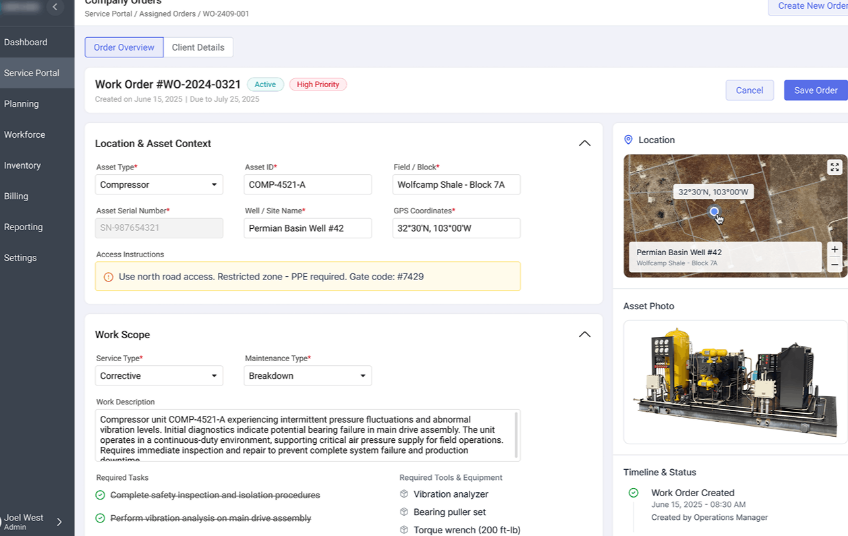848x536 pixels.
Task: Uncheck the safety inspection and isolation task
Action: pyautogui.click(x=100, y=495)
